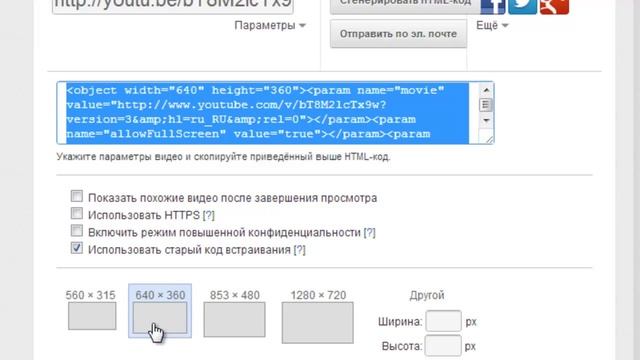Click the instruction text about HTML-код

pos(223,157)
